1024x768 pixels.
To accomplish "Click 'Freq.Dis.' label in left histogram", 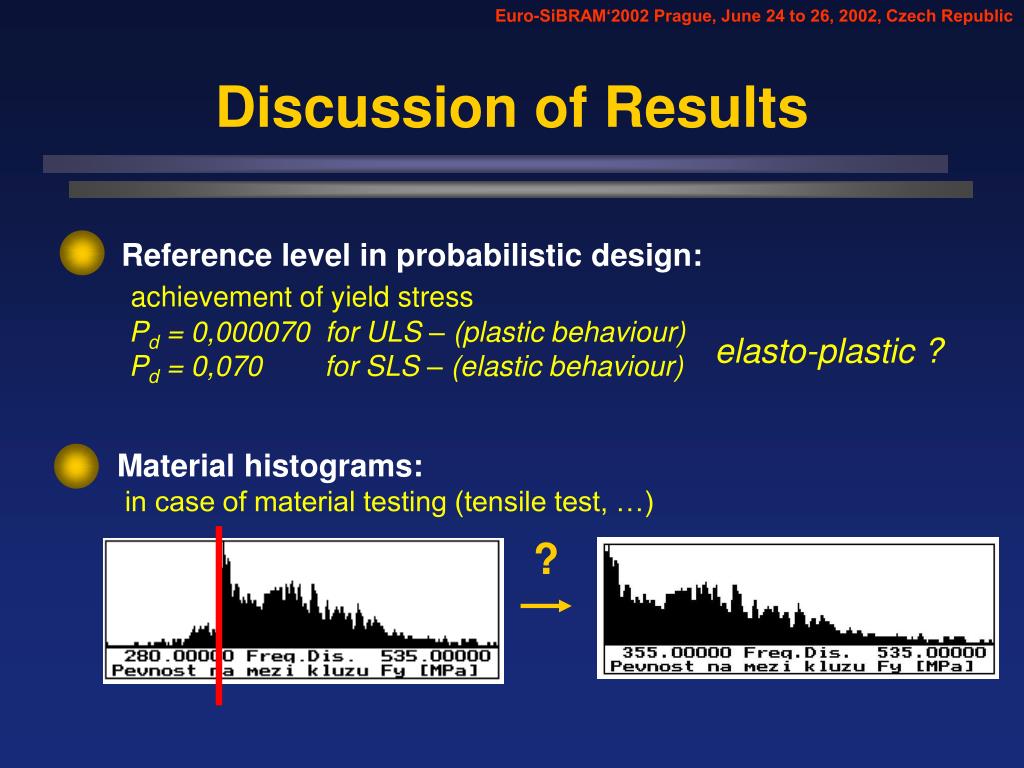I will (x=301, y=656).
